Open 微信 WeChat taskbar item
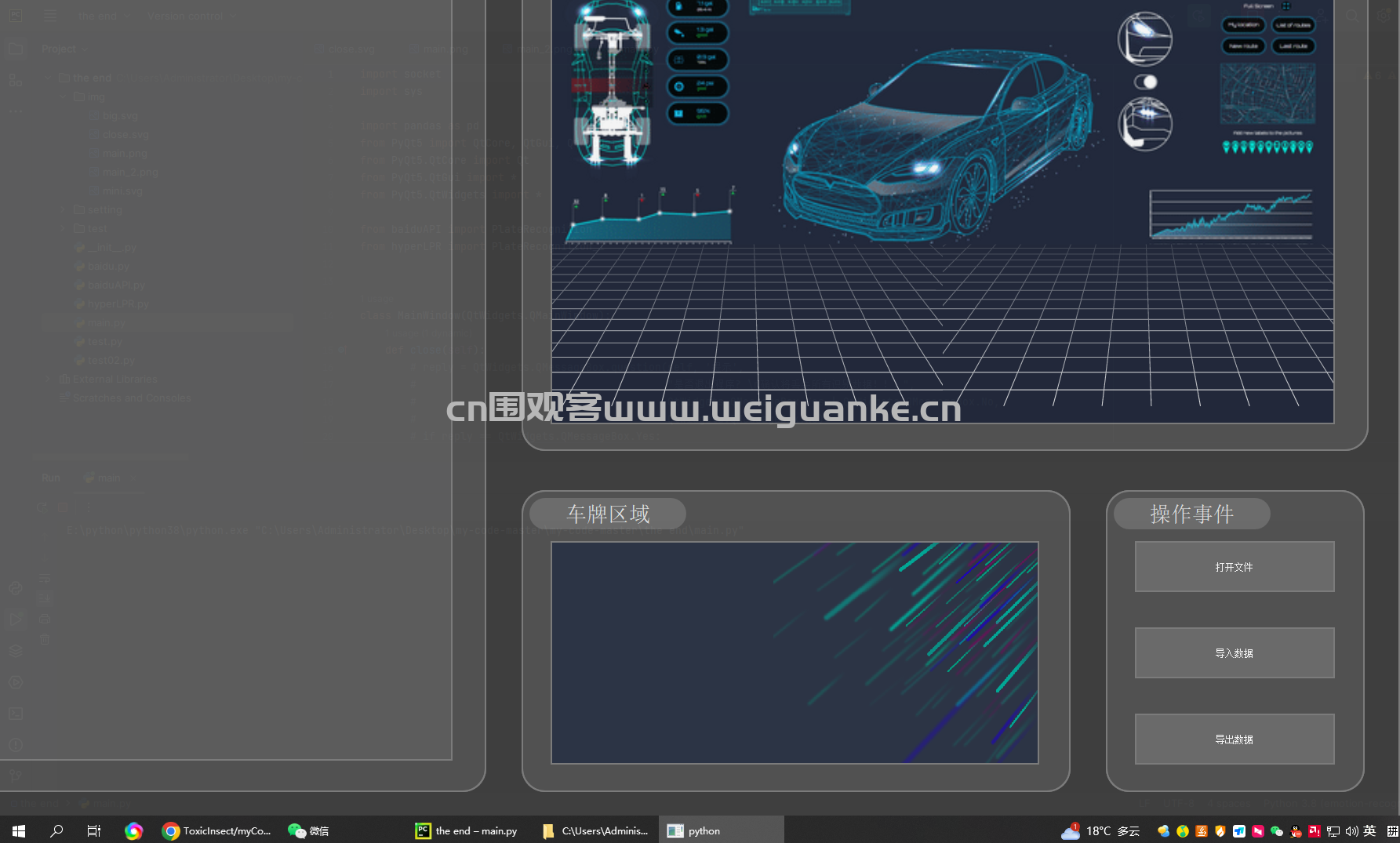 click(308, 830)
